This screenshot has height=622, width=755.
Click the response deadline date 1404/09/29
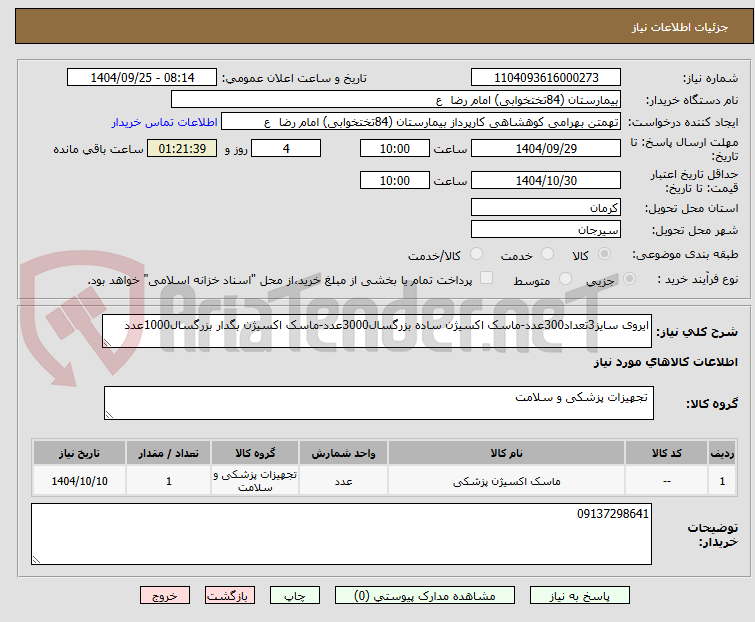point(546,148)
